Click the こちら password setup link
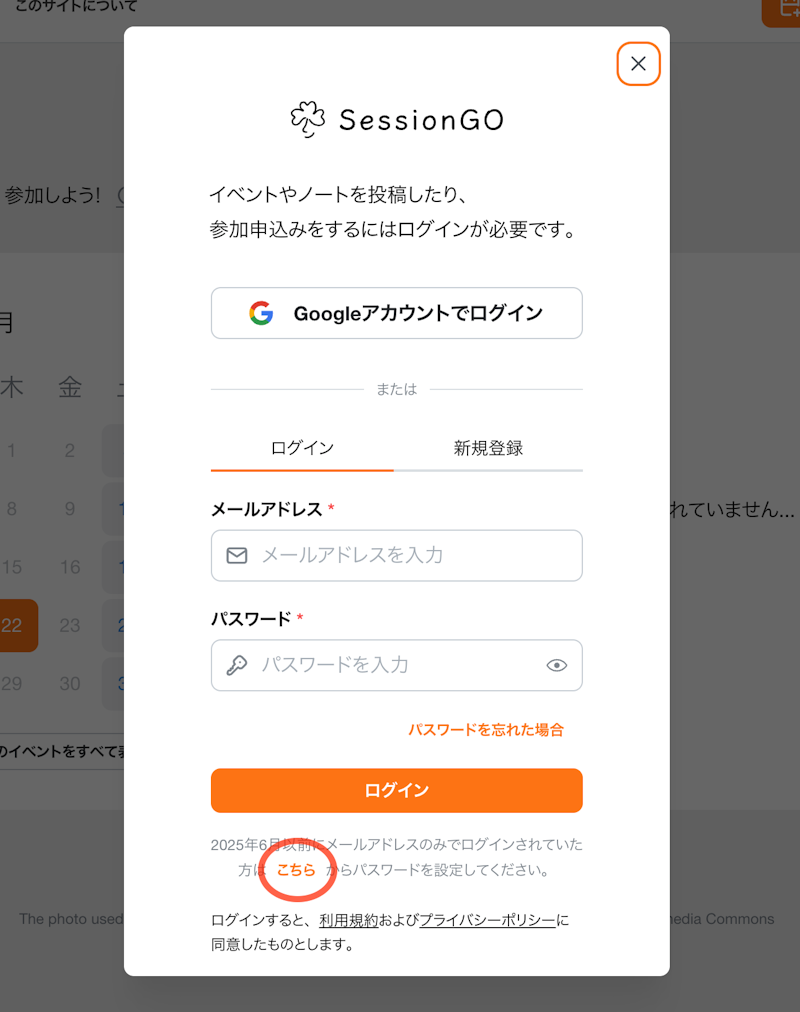 [296, 870]
